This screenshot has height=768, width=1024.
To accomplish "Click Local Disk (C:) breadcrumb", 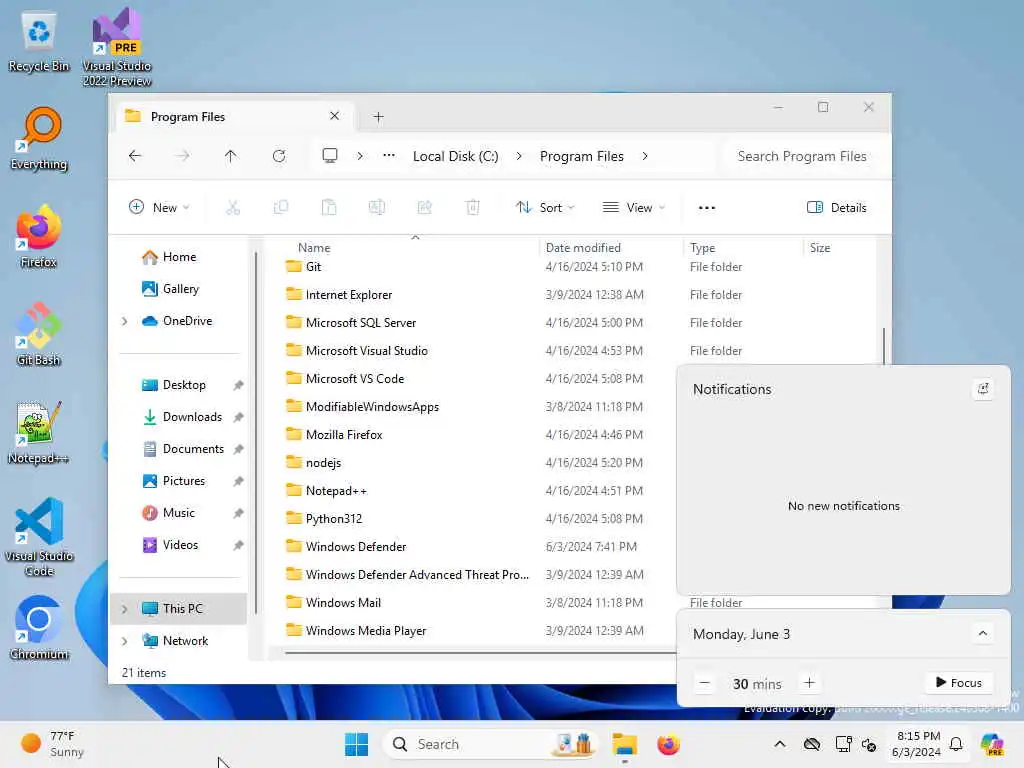I will pyautogui.click(x=455, y=156).
